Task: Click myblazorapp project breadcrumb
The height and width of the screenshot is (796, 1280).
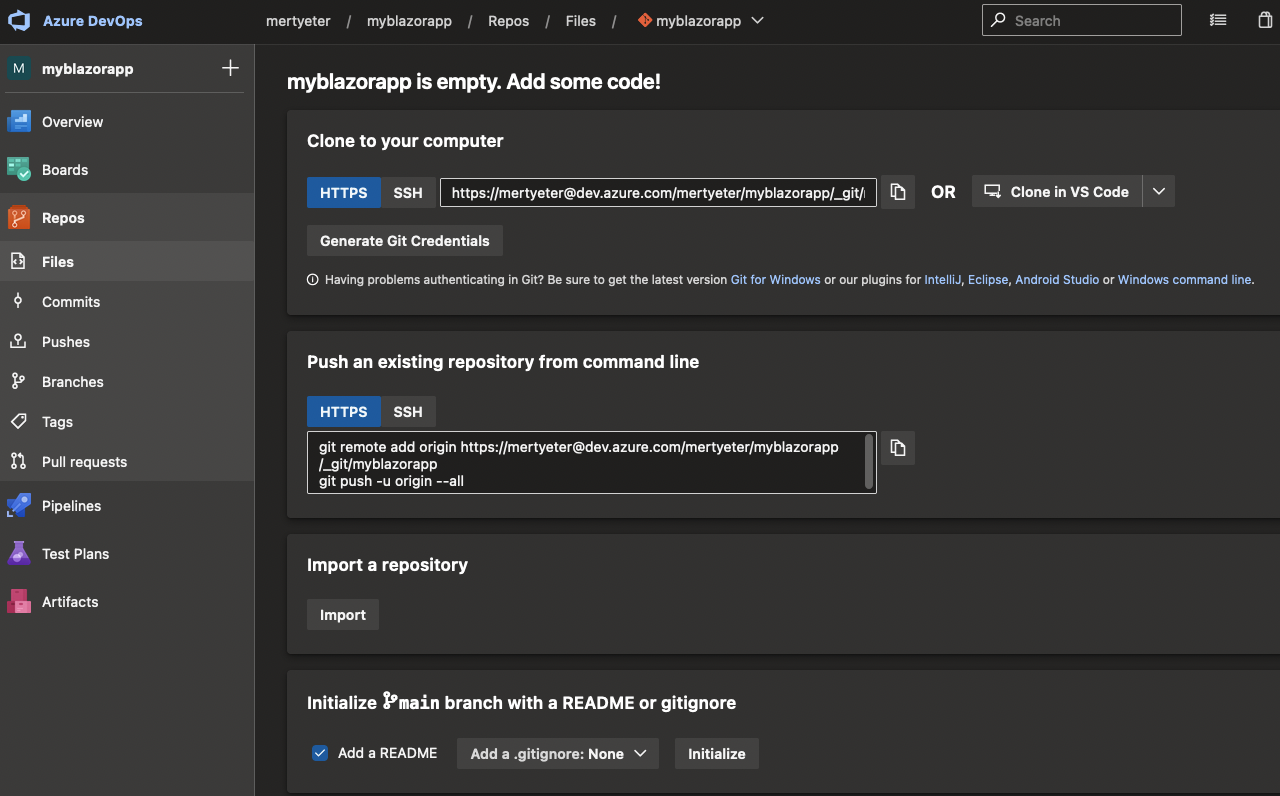Action: click(409, 21)
